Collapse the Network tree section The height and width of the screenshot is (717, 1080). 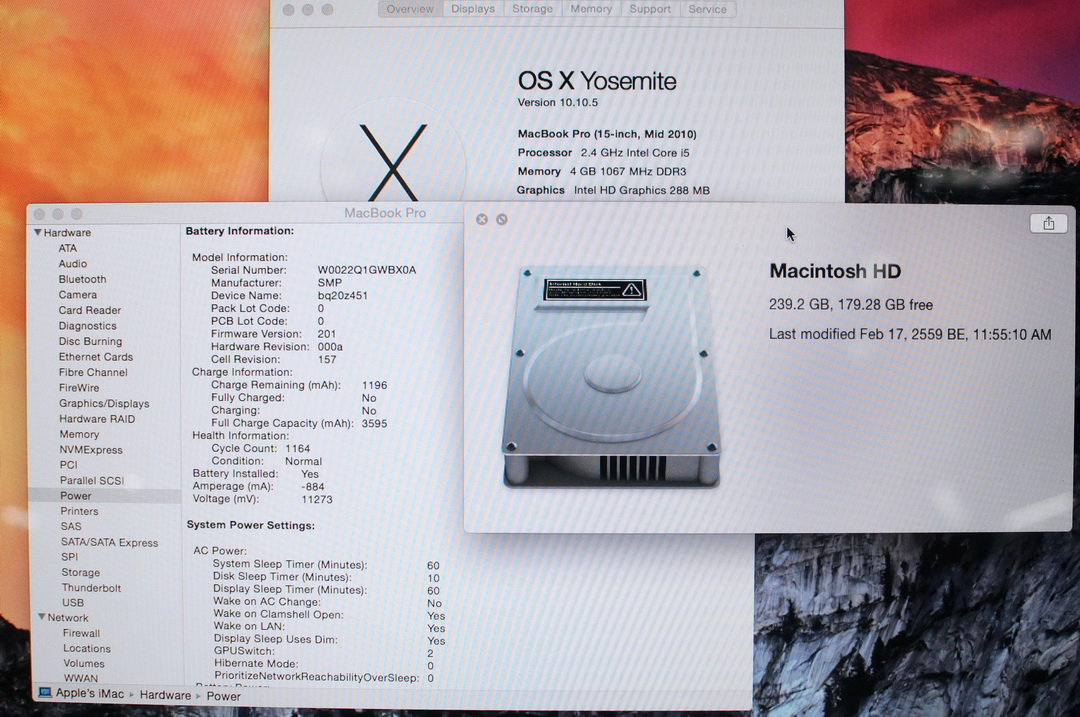coord(42,617)
